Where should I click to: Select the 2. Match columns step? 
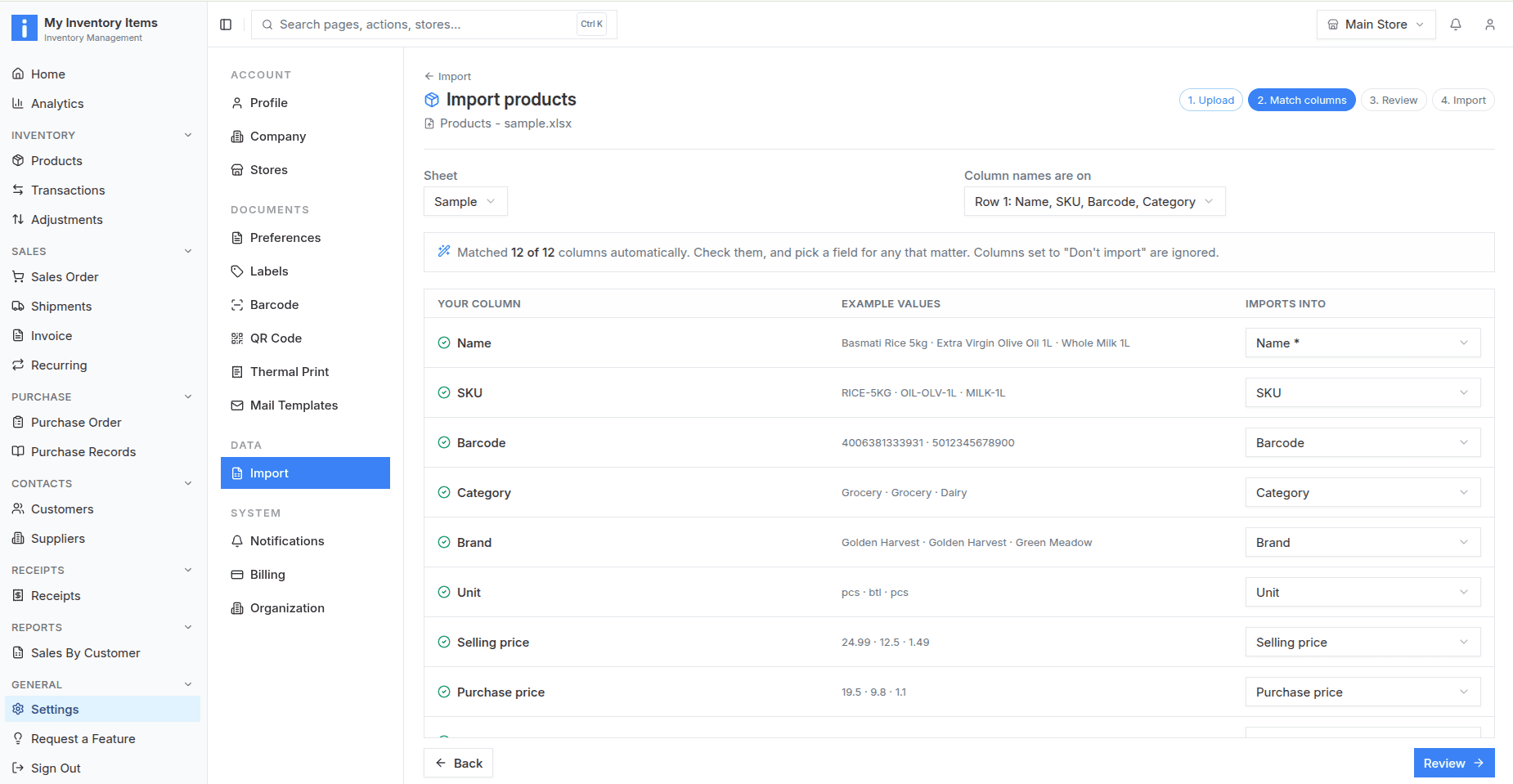click(1302, 100)
